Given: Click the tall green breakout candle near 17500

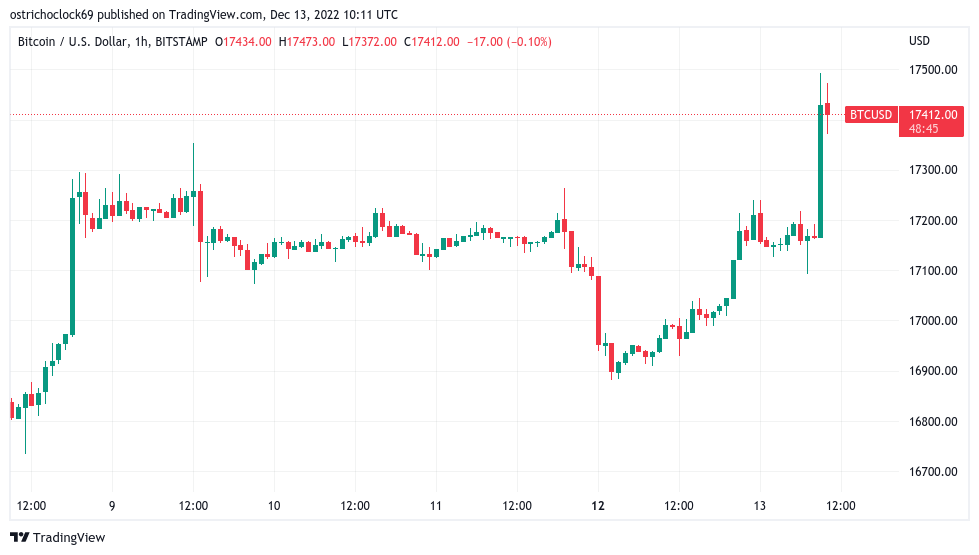Looking at the screenshot, I should coord(820,170).
